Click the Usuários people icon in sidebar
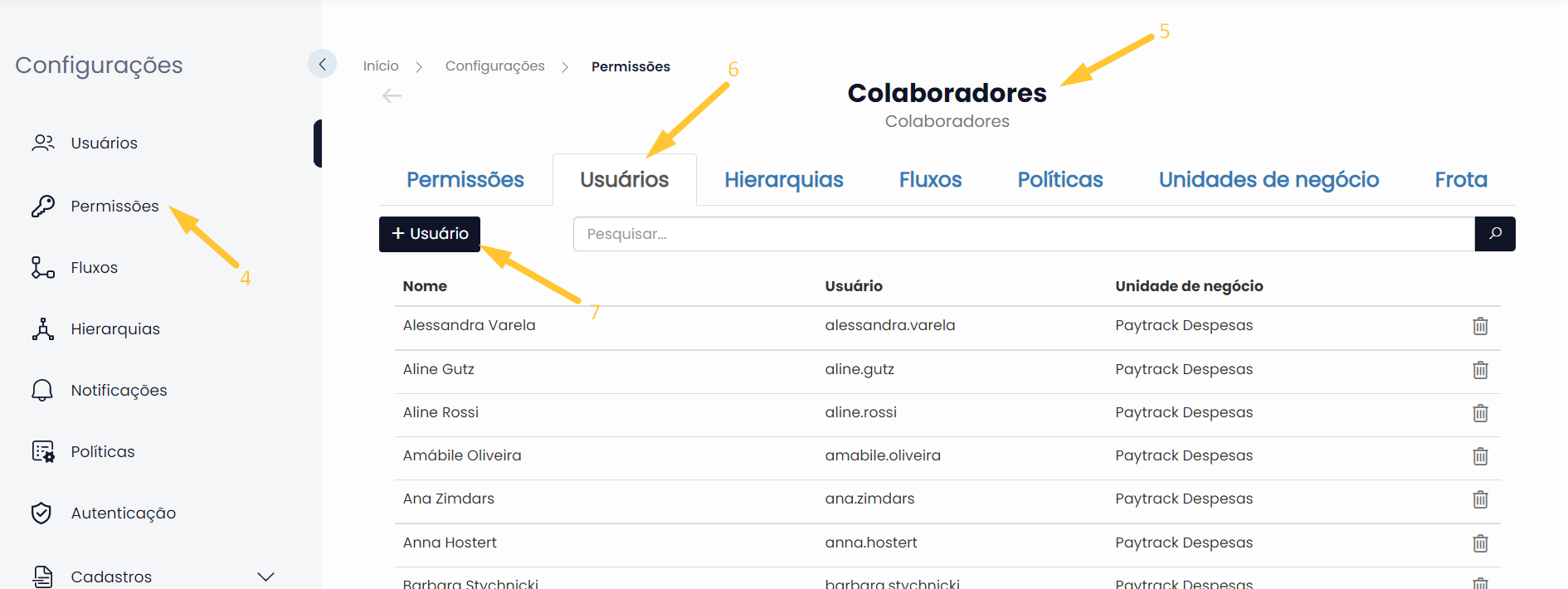 43,143
